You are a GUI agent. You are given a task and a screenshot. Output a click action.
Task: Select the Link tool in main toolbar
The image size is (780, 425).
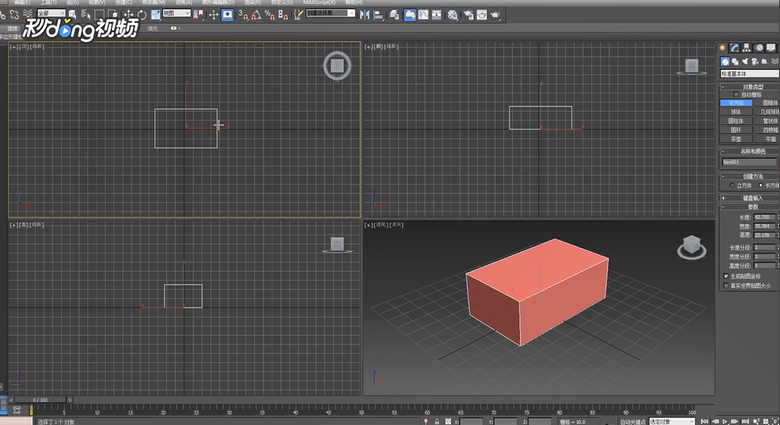2,15
